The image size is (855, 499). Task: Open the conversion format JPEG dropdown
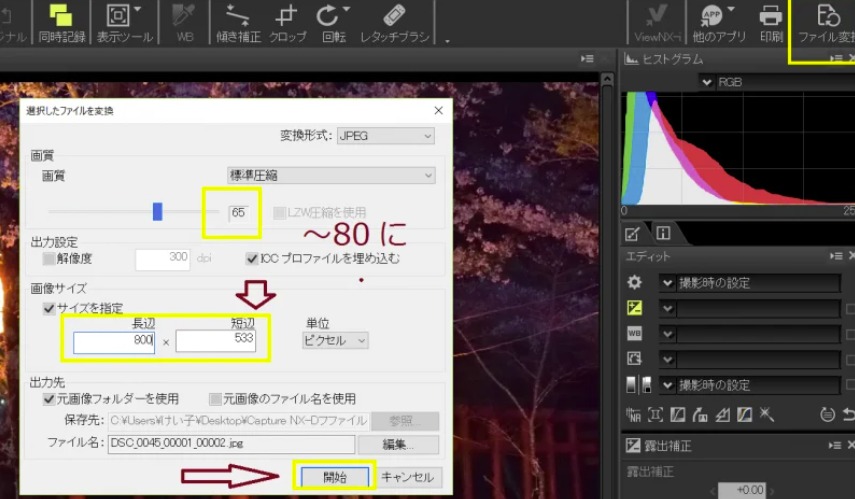(x=385, y=135)
